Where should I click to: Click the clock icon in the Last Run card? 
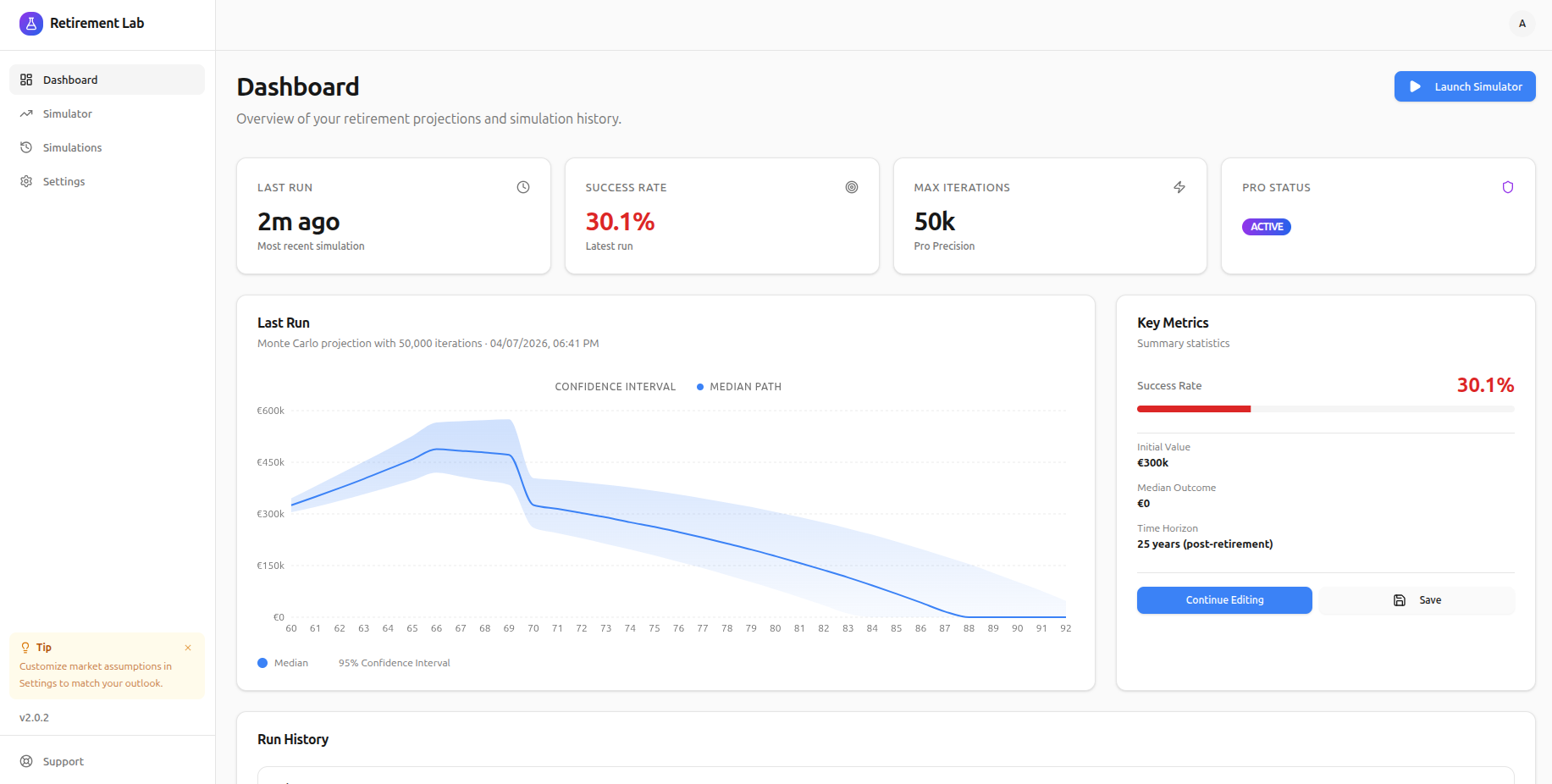pyautogui.click(x=523, y=187)
